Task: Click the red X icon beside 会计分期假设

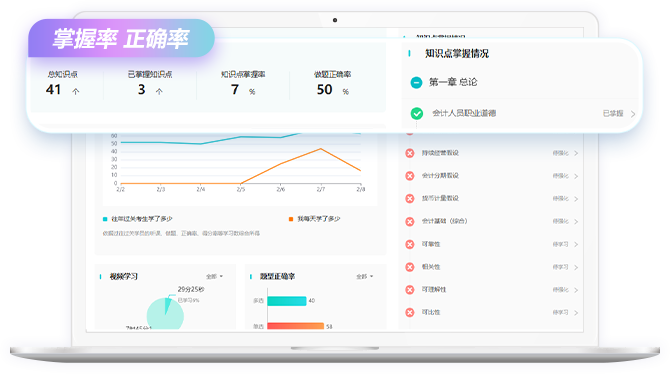Action: click(410, 176)
